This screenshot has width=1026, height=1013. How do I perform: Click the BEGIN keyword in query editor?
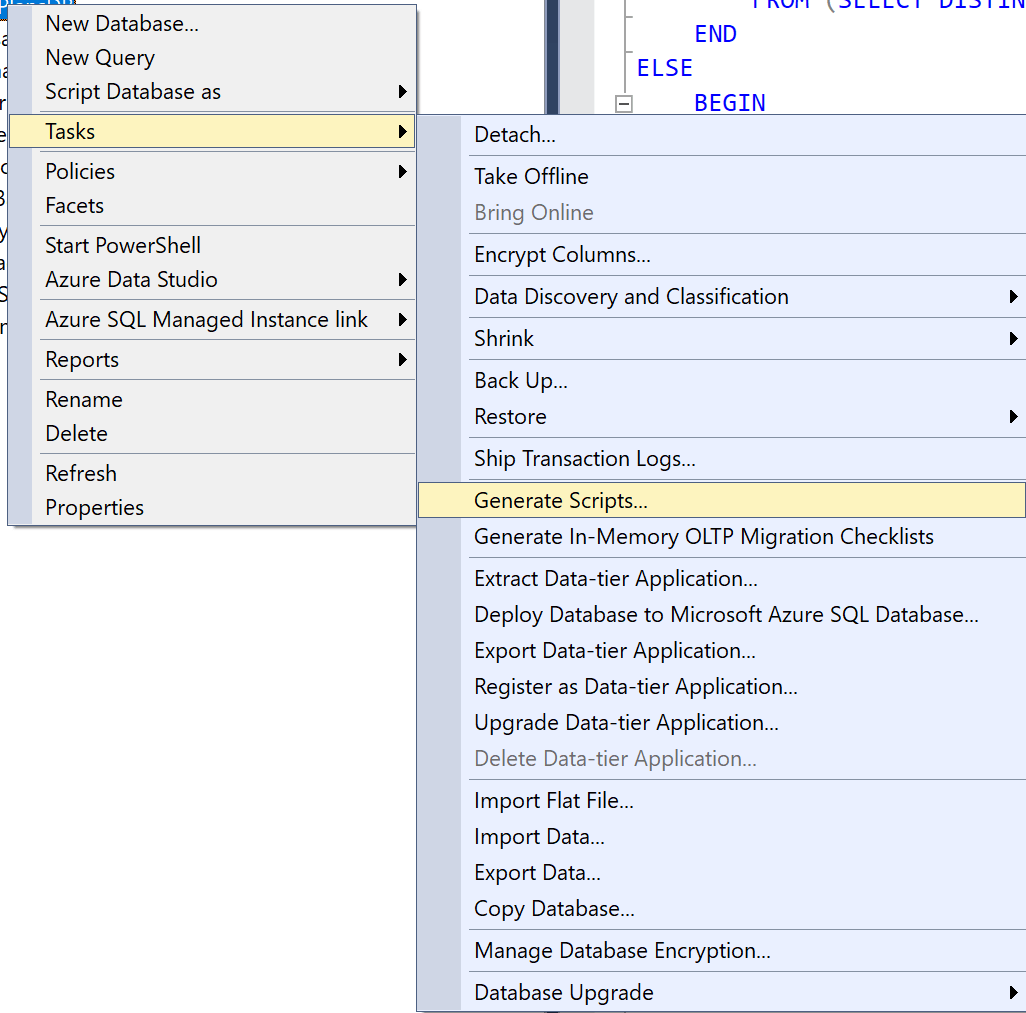[x=730, y=103]
